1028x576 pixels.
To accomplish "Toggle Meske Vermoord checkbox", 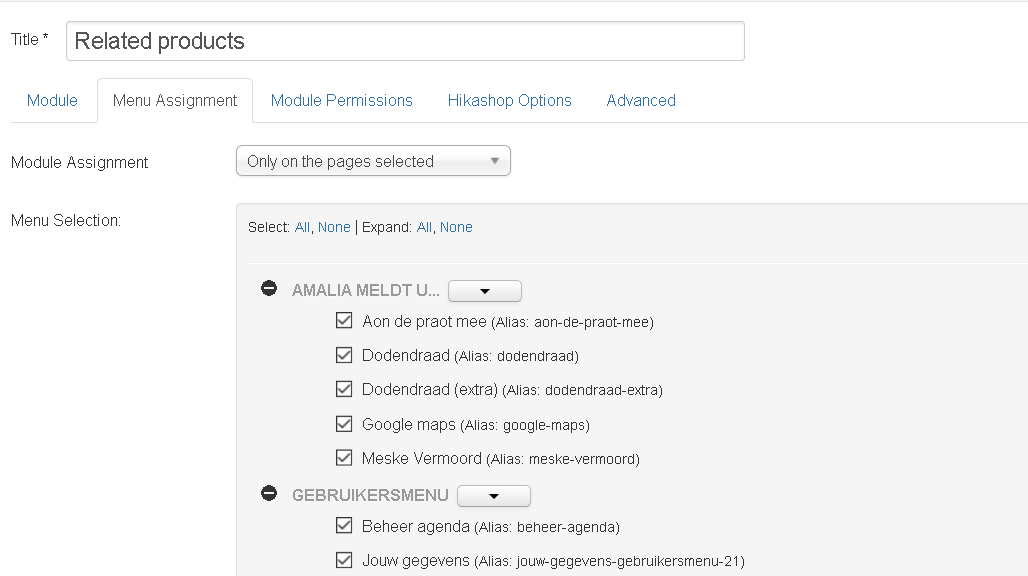I will [x=345, y=458].
